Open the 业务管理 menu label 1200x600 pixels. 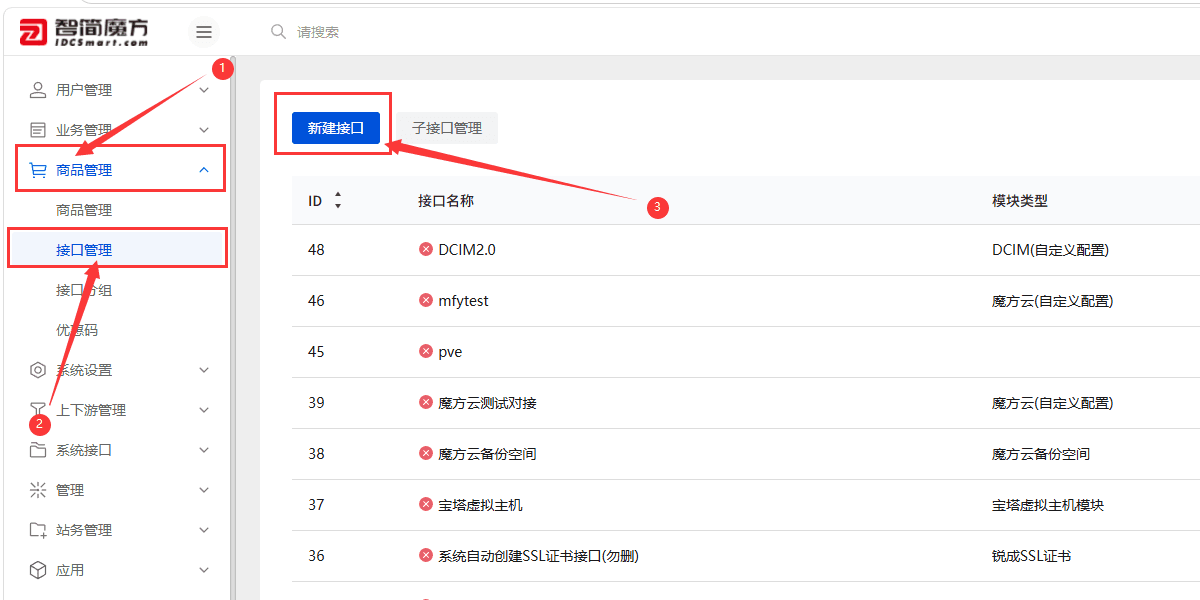84,130
